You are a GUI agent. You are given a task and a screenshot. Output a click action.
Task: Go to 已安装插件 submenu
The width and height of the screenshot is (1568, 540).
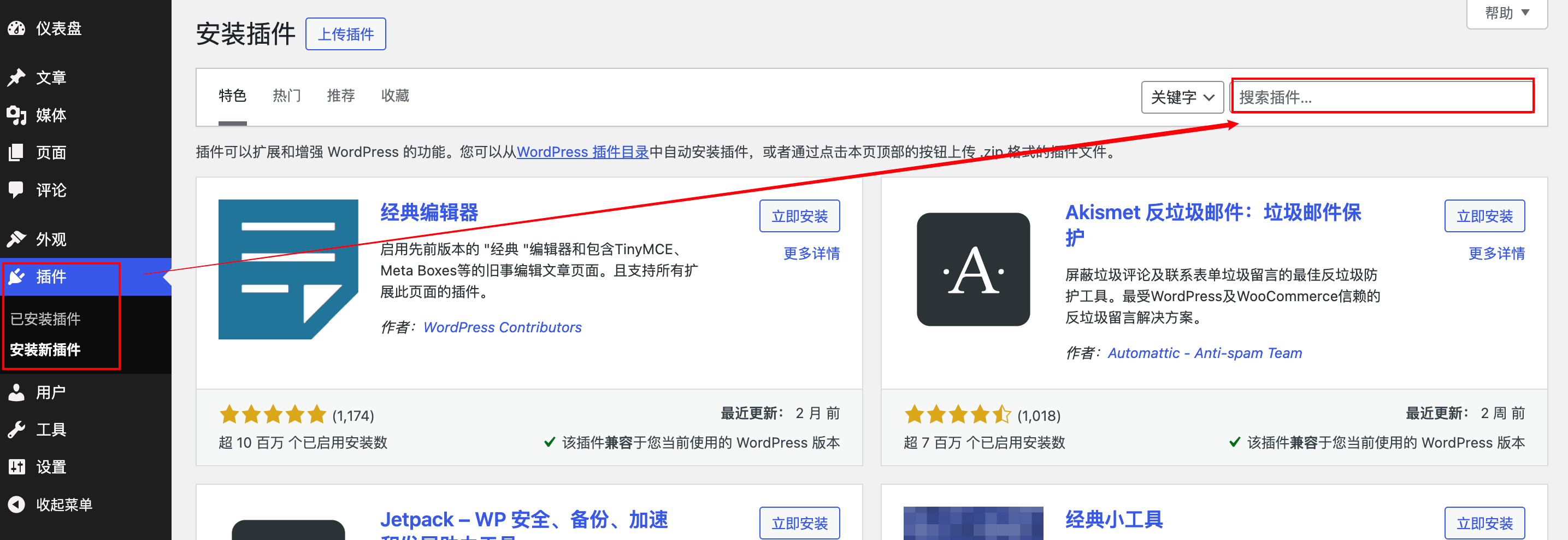(45, 319)
